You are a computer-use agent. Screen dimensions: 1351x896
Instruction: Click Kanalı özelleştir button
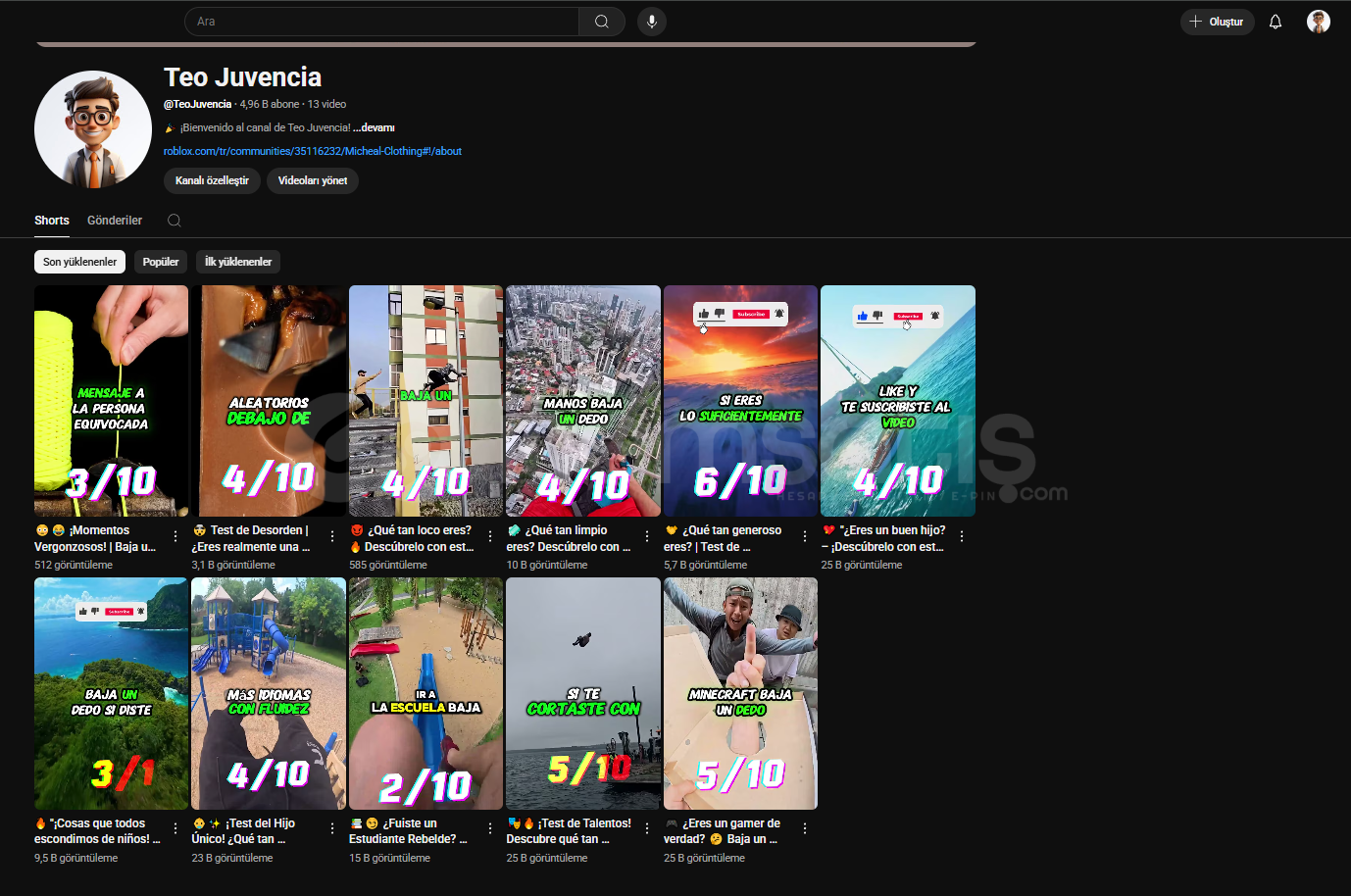[212, 180]
